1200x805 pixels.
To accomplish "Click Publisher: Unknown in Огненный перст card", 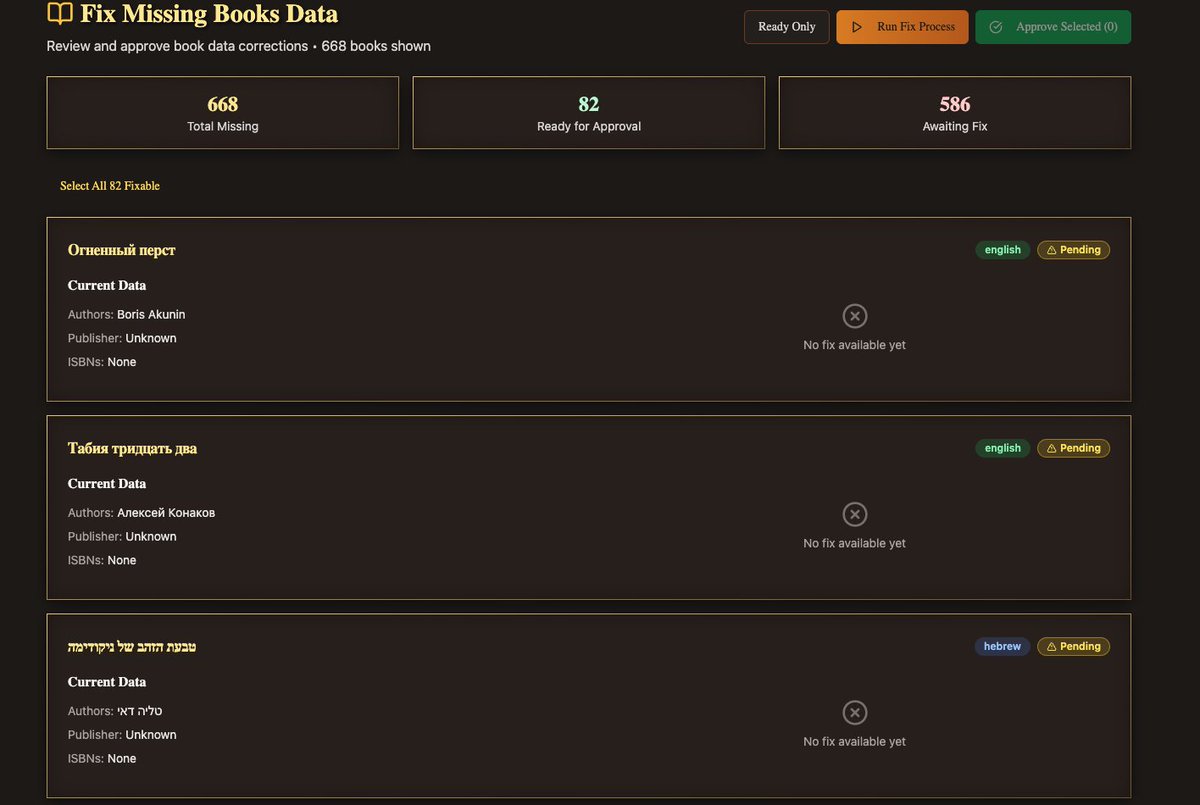I will [122, 338].
